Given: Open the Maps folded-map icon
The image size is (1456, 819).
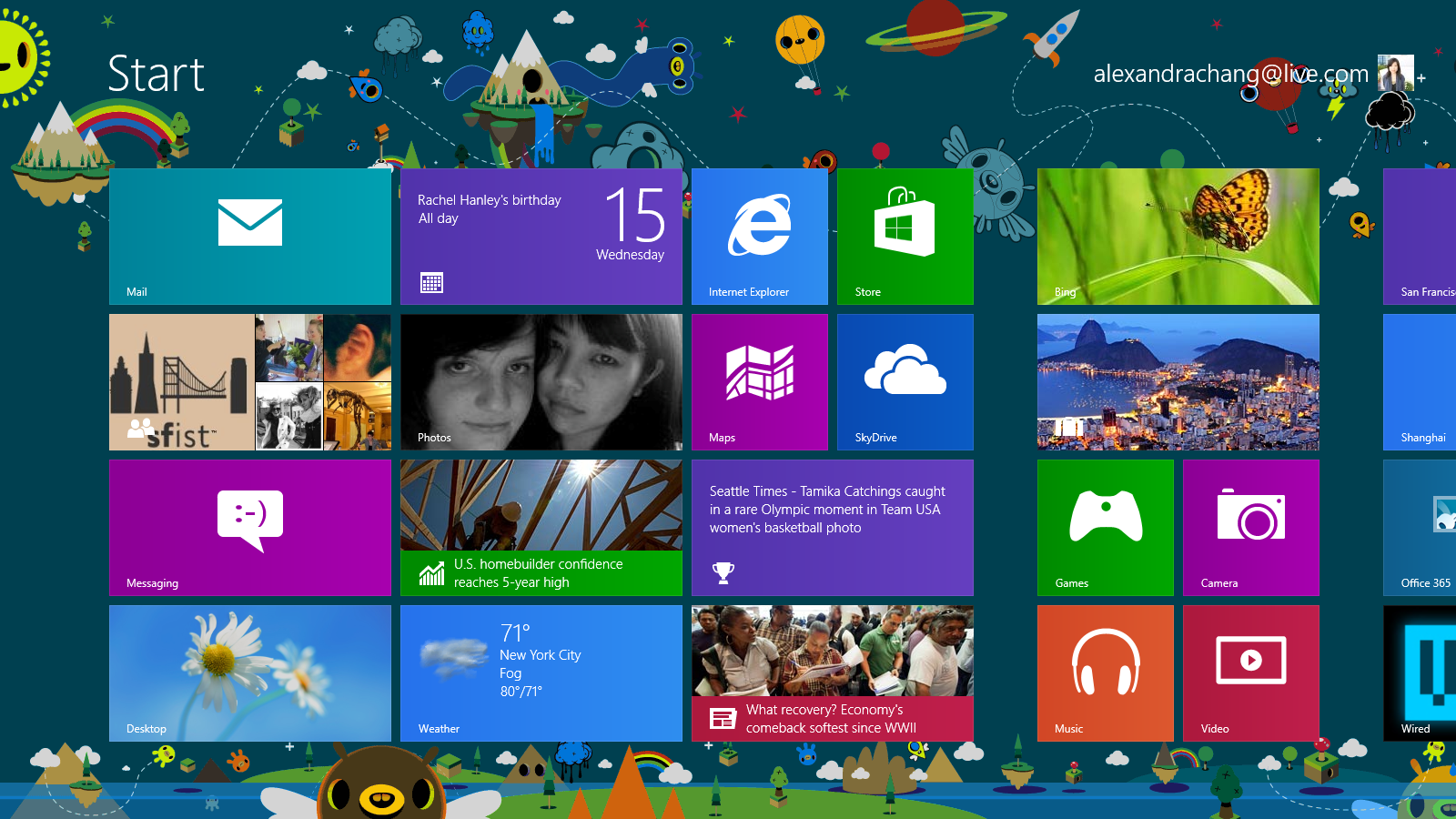Looking at the screenshot, I should click(760, 372).
